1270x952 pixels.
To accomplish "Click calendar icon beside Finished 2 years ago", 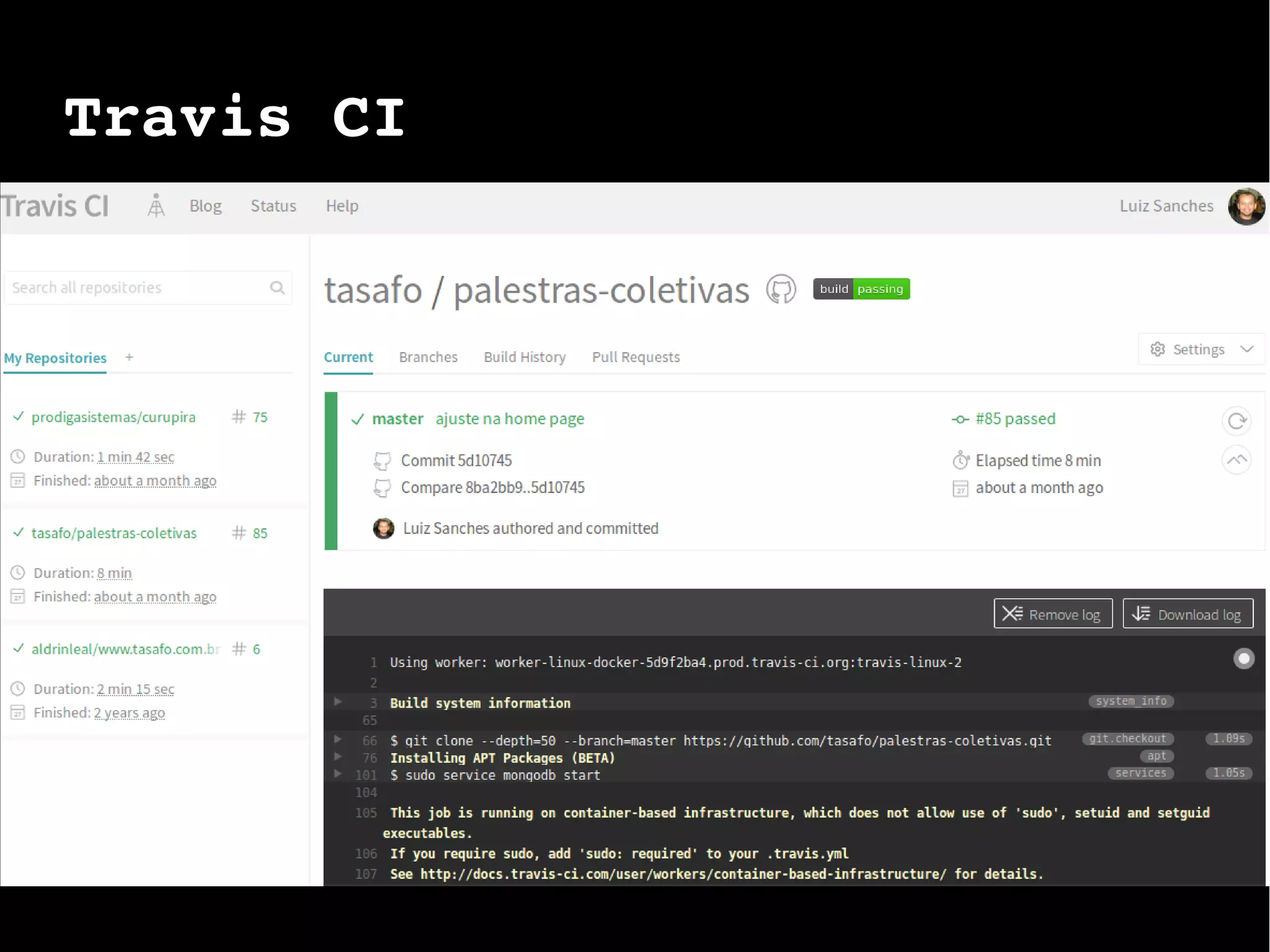I will pos(18,713).
